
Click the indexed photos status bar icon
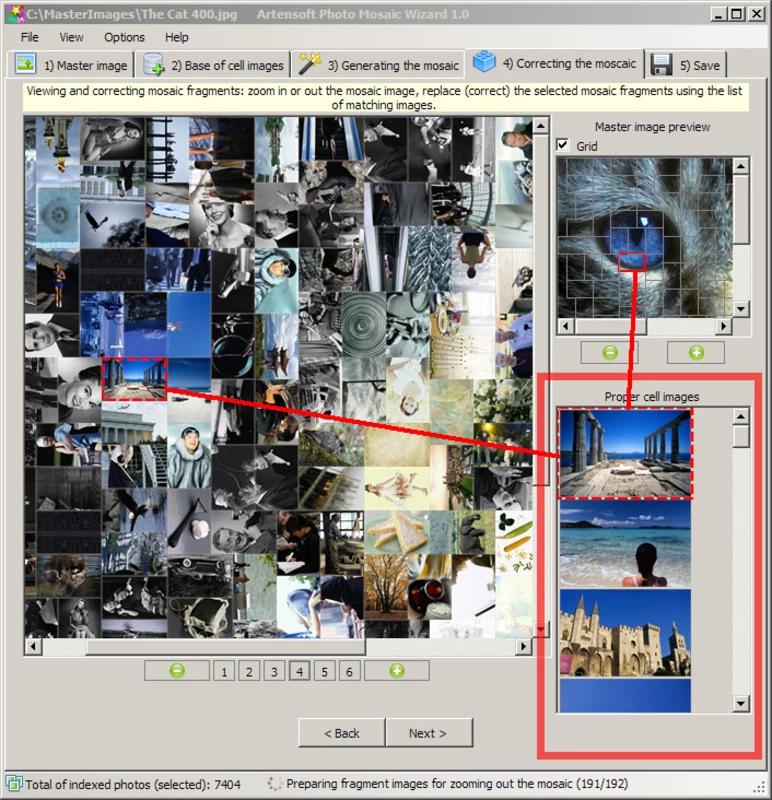[x=14, y=783]
